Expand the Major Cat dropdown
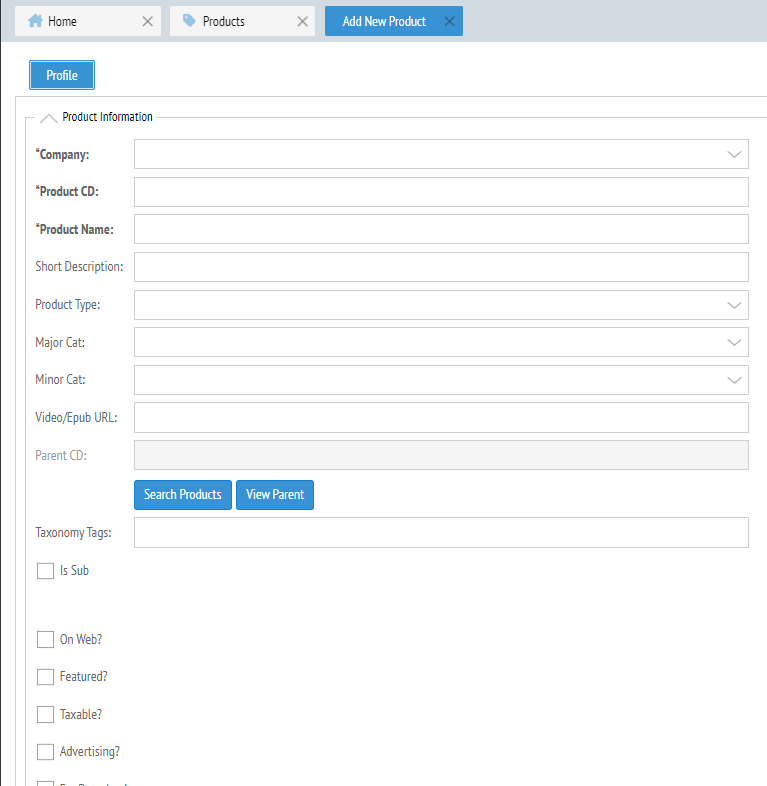This screenshot has height=786, width=767. click(734, 342)
